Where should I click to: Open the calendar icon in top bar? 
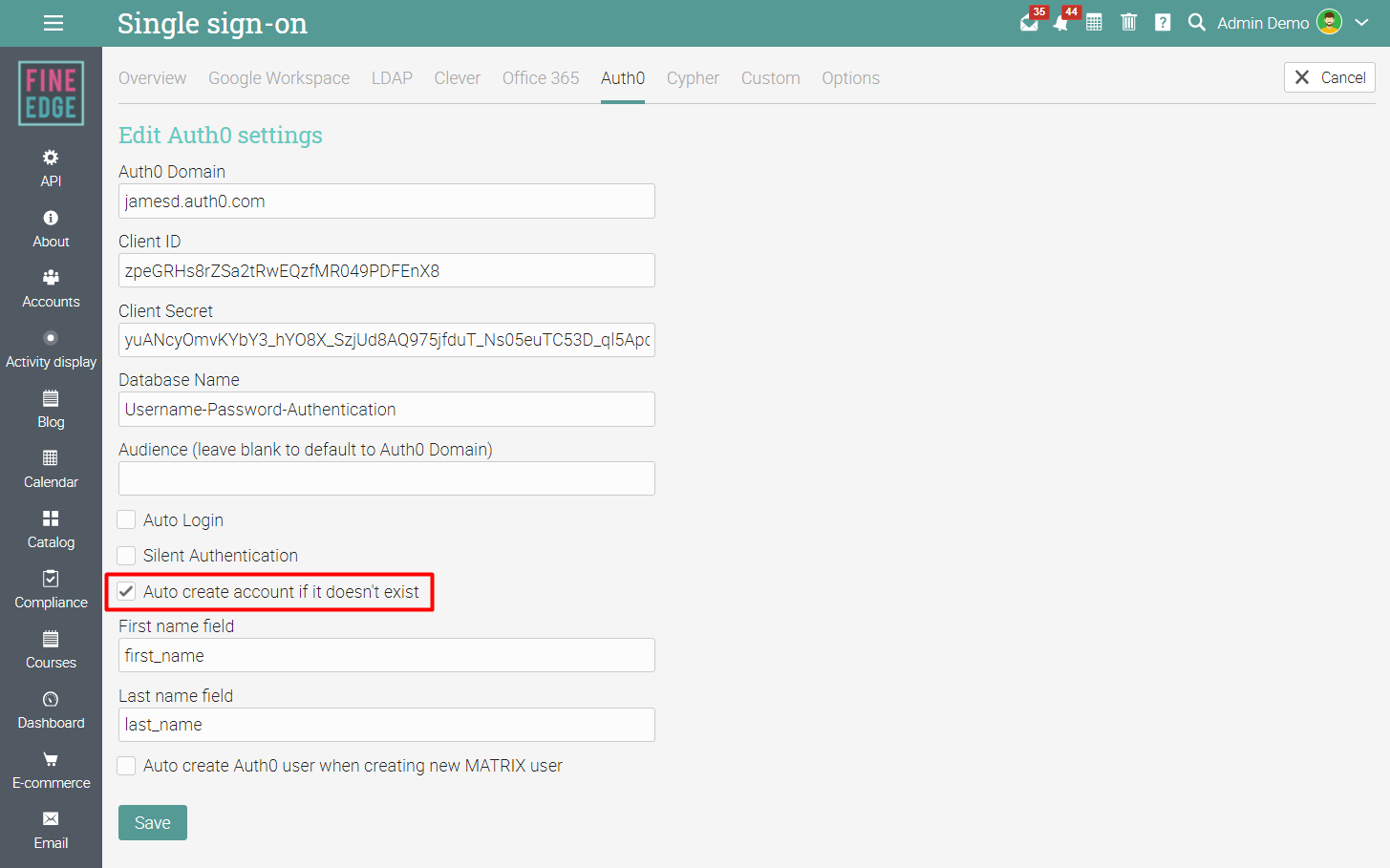point(1094,22)
